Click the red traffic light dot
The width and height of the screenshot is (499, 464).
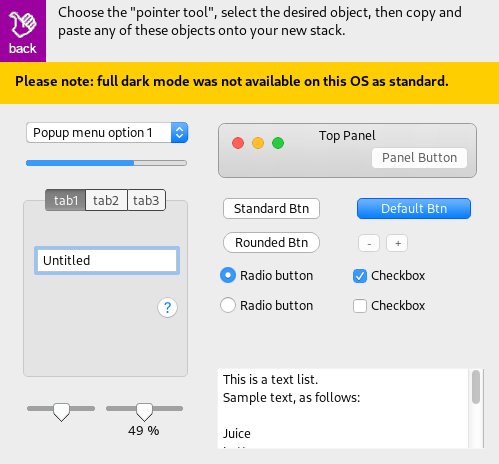click(x=238, y=143)
